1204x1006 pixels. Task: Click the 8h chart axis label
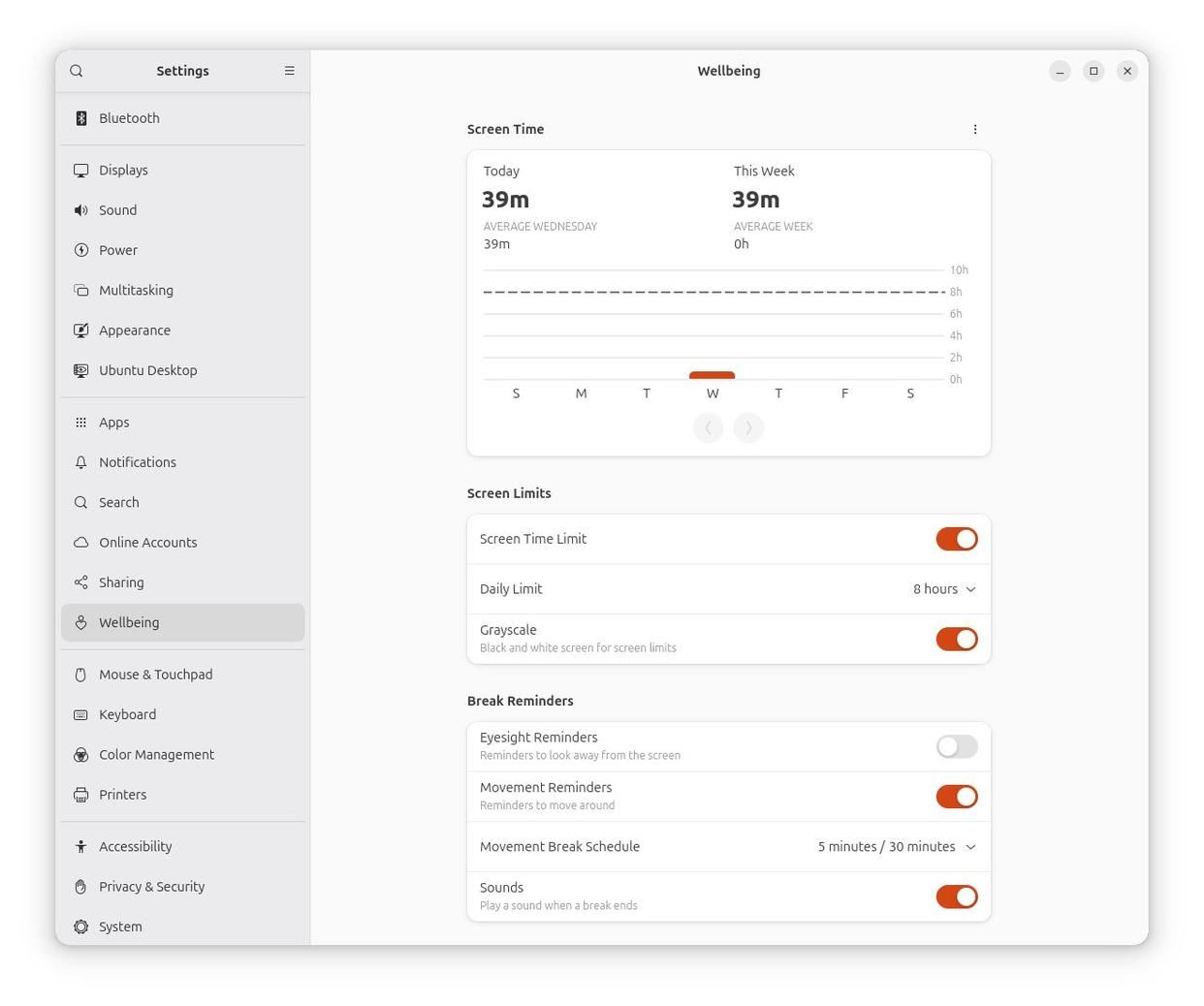click(956, 292)
